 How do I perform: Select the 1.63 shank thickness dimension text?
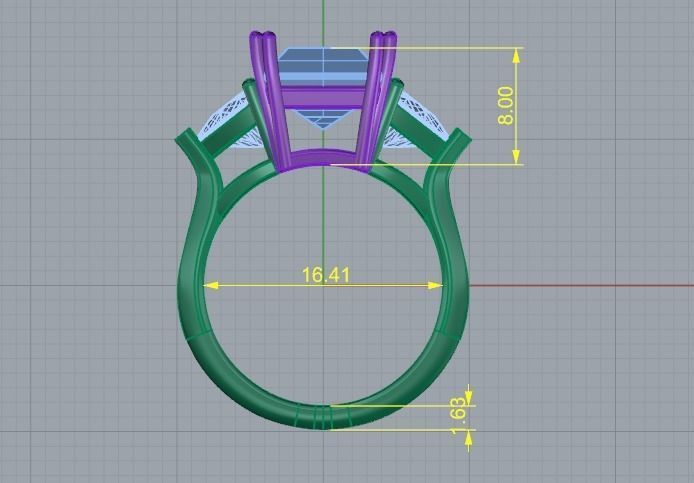click(x=459, y=416)
